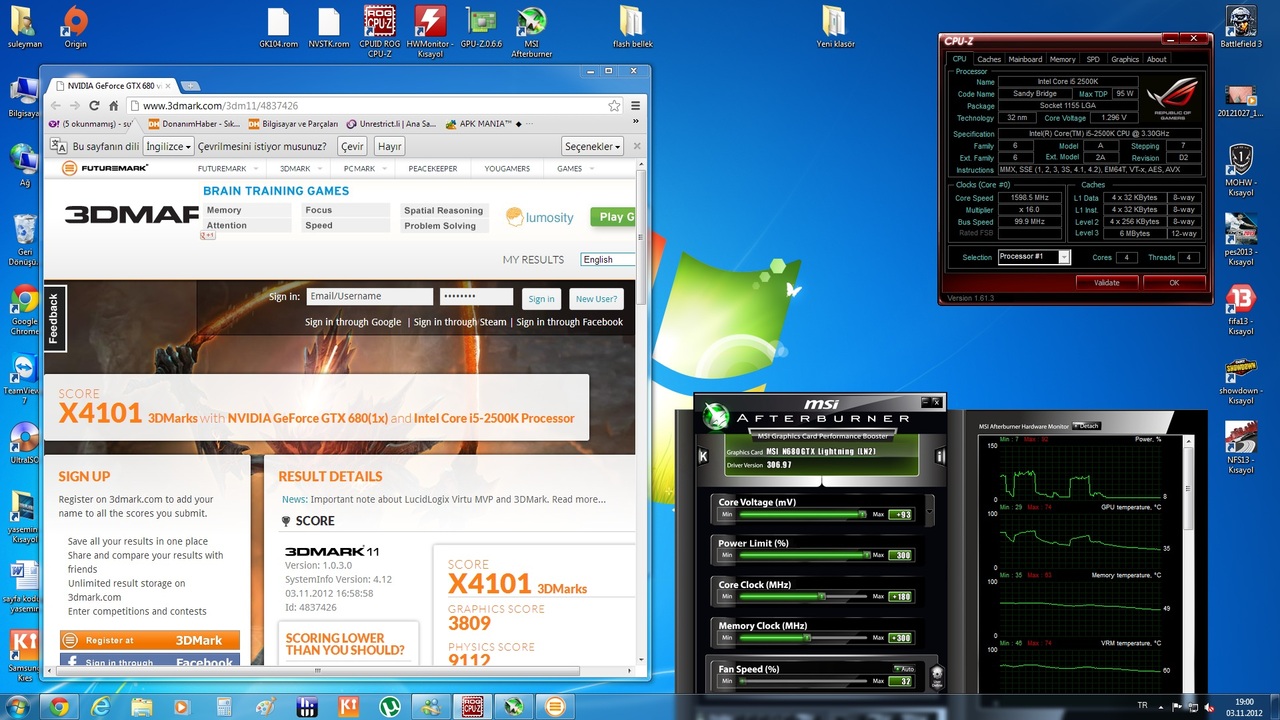The height and width of the screenshot is (720, 1280).
Task: Open MSI Afterburner Kombustor K button
Action: click(x=703, y=457)
